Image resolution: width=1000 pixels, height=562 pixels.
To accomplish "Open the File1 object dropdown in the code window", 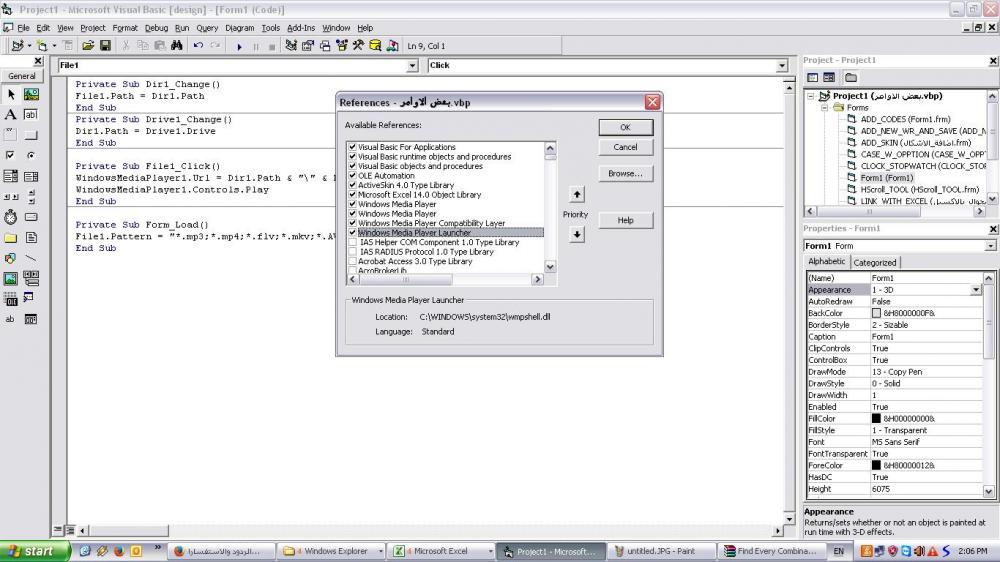I will coord(413,66).
